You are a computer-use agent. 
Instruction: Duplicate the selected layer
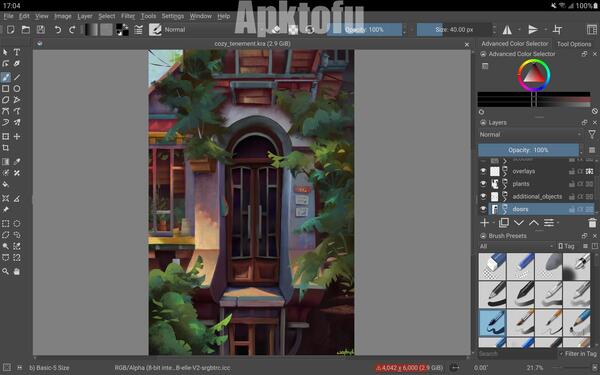pos(504,223)
